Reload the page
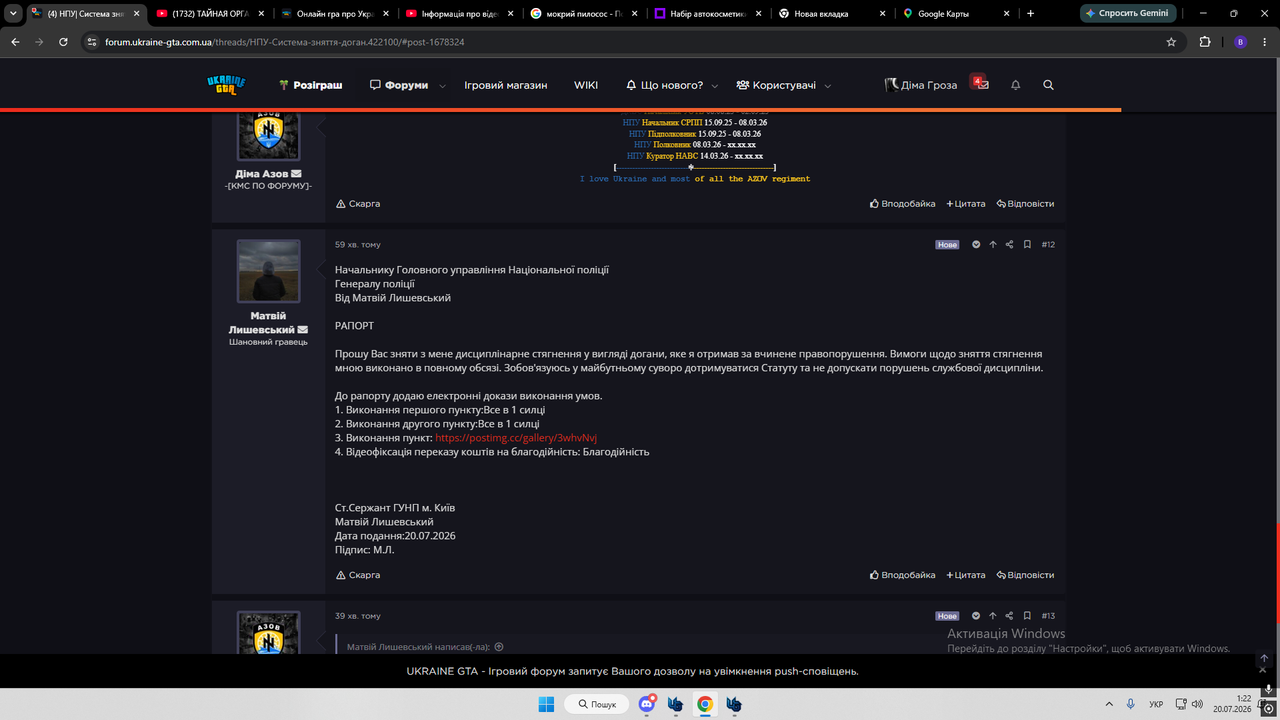1280x720 pixels. pyautogui.click(x=63, y=42)
